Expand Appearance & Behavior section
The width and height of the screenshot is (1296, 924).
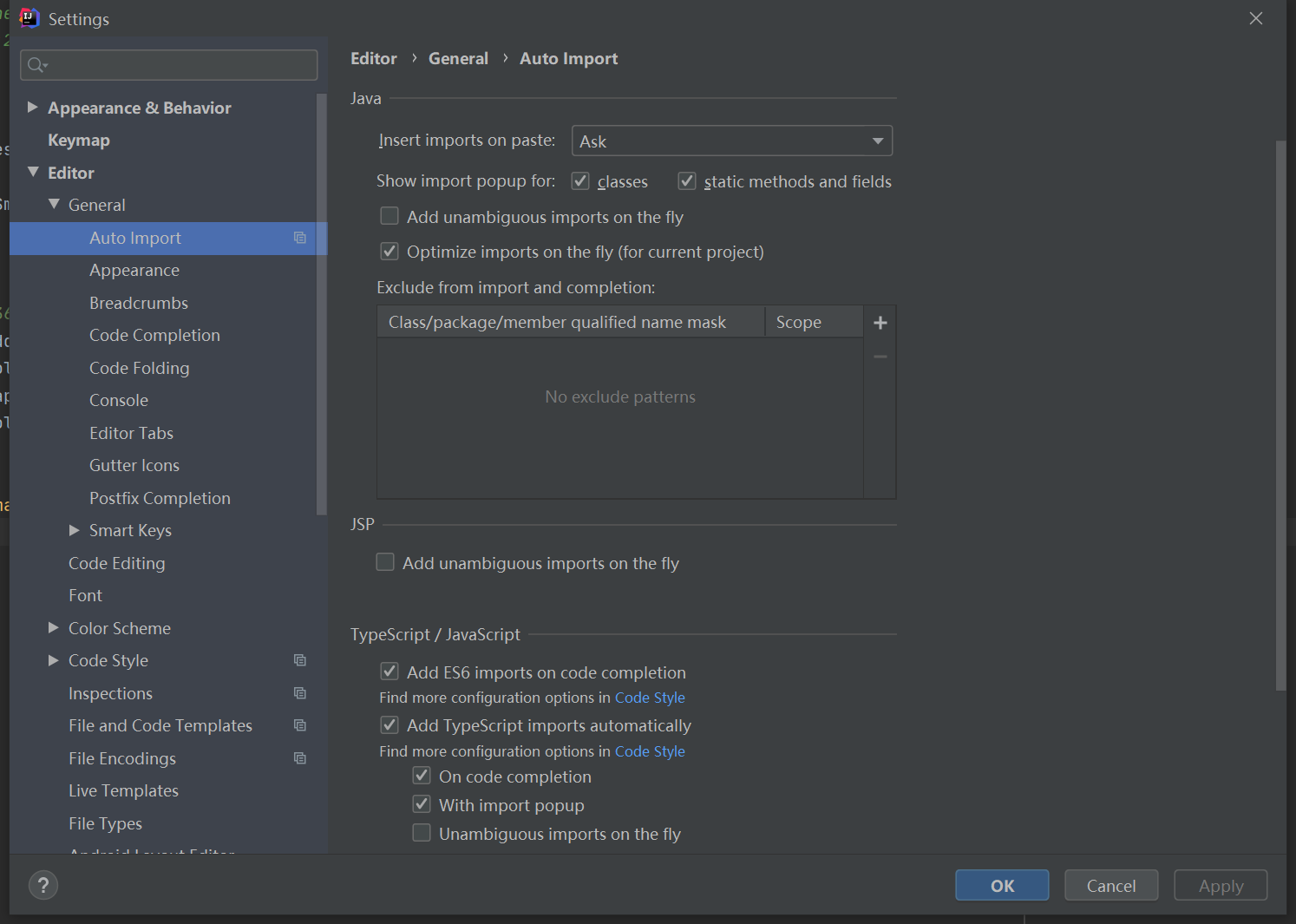pyautogui.click(x=33, y=108)
